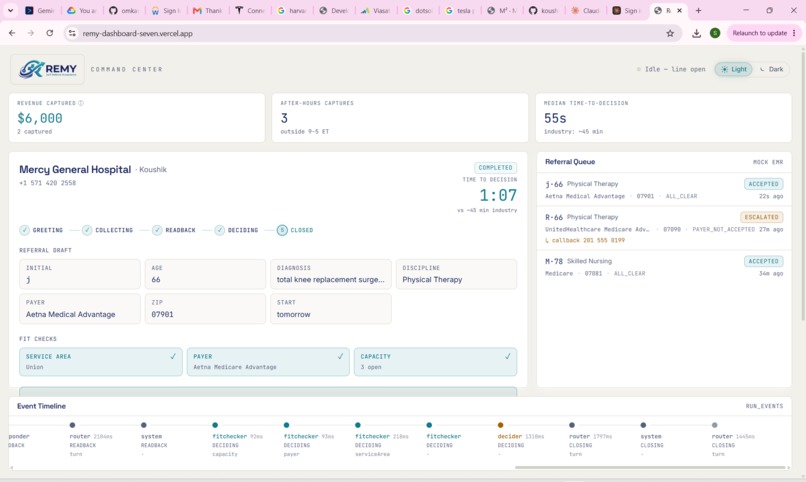Click the ACCEPTED badge on M-78

coord(763,261)
